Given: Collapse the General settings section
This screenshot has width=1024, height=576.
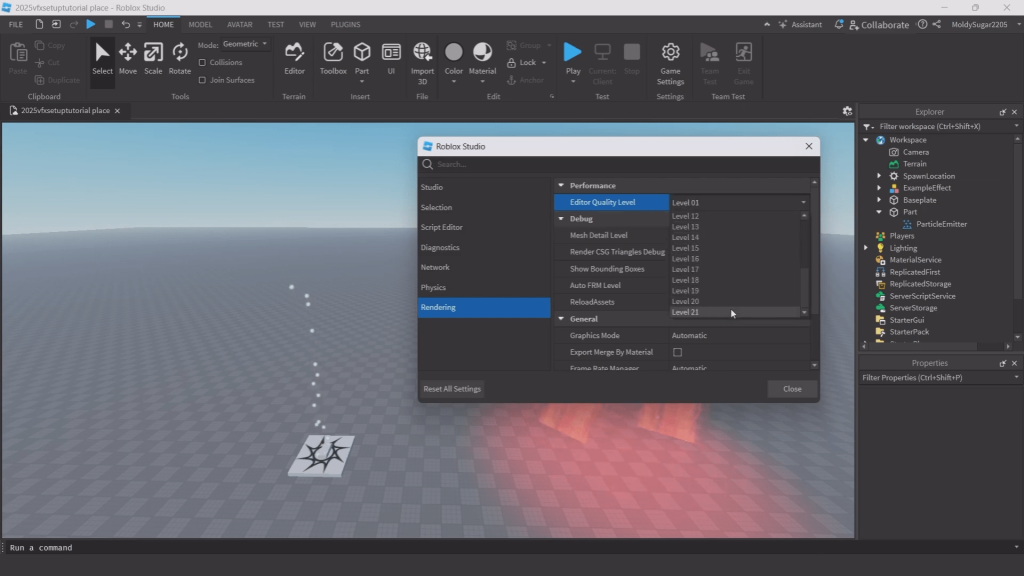Looking at the screenshot, I should point(561,319).
